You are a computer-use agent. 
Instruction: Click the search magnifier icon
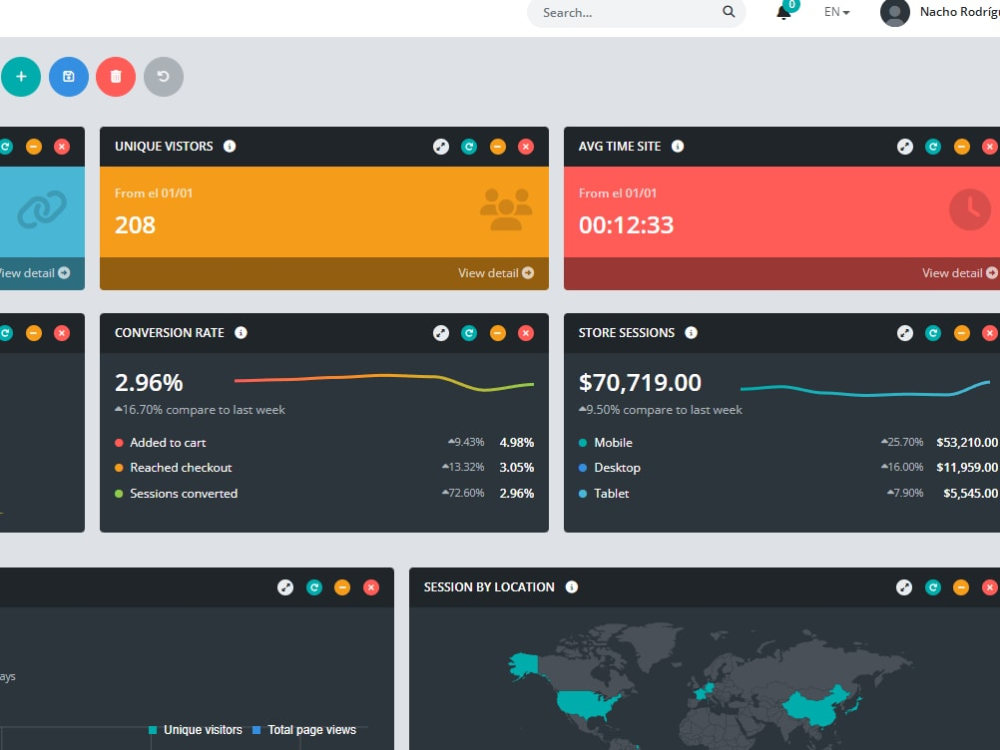click(x=728, y=11)
